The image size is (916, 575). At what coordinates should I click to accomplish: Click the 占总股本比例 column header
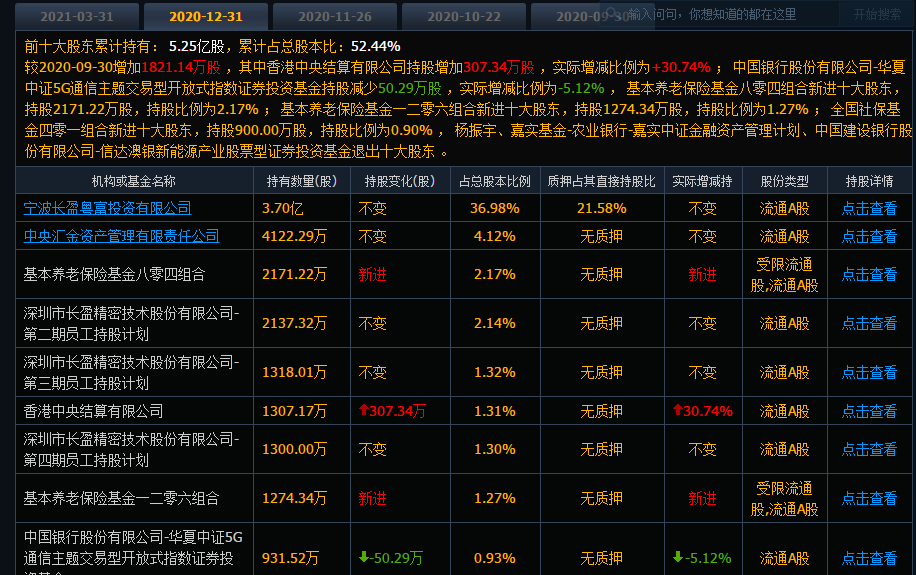pos(495,181)
